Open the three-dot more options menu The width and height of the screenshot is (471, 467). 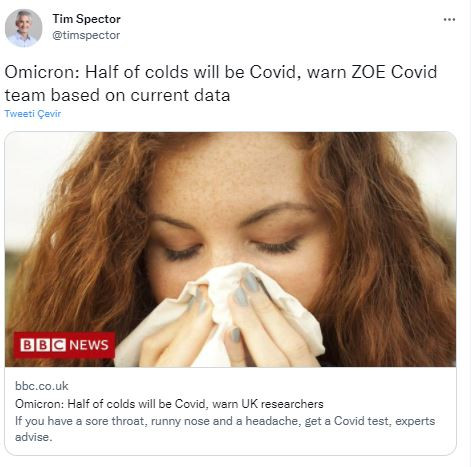click(449, 20)
